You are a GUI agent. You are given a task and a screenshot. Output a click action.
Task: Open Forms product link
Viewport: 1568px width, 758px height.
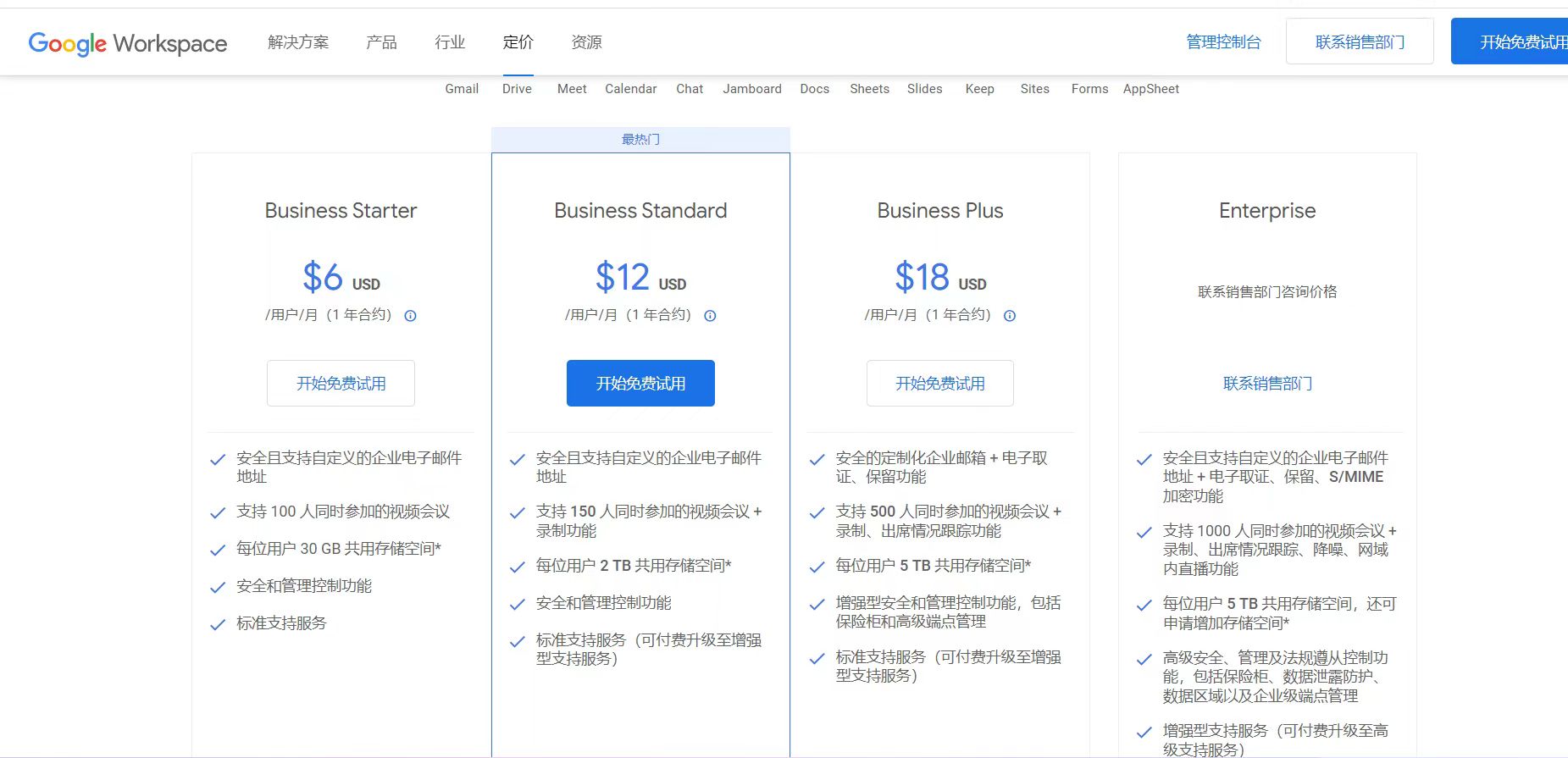[x=1090, y=89]
